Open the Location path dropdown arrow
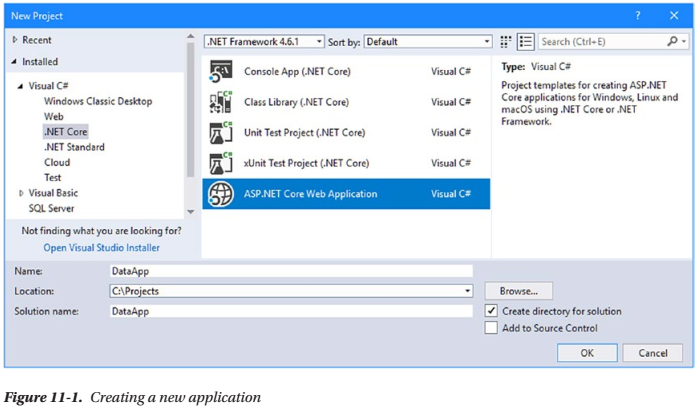The height and width of the screenshot is (409, 697). (468, 291)
